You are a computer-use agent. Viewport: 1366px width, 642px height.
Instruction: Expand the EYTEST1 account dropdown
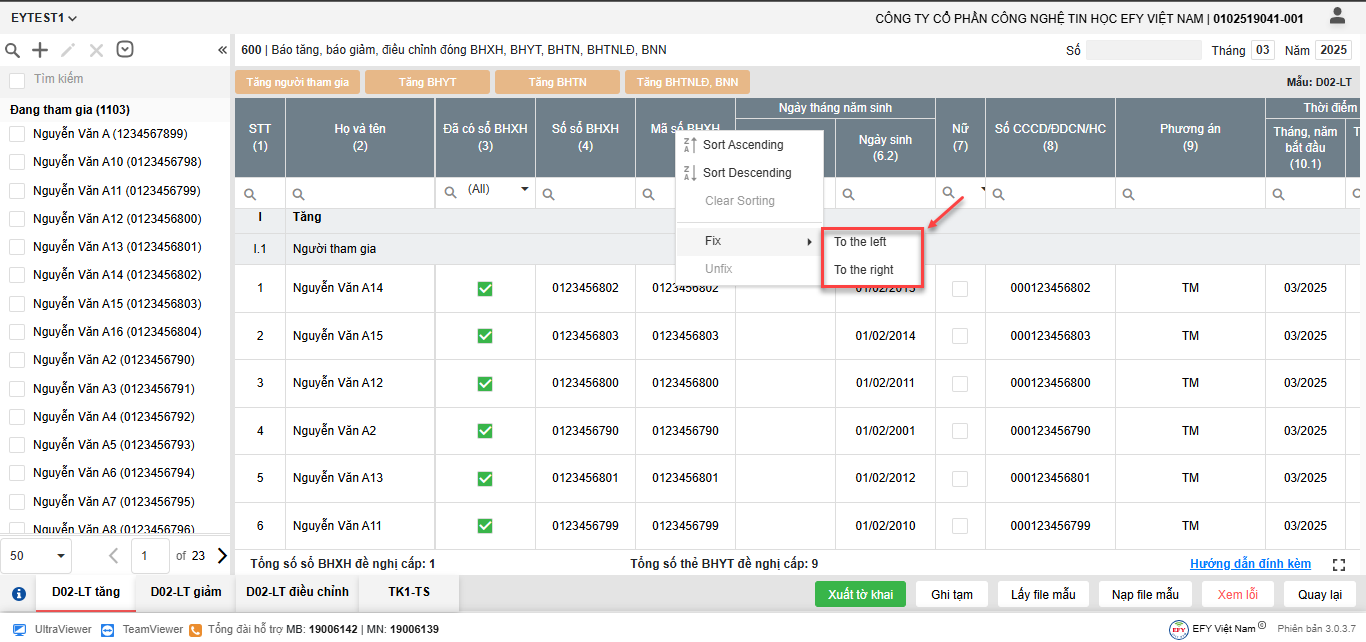pyautogui.click(x=44, y=18)
